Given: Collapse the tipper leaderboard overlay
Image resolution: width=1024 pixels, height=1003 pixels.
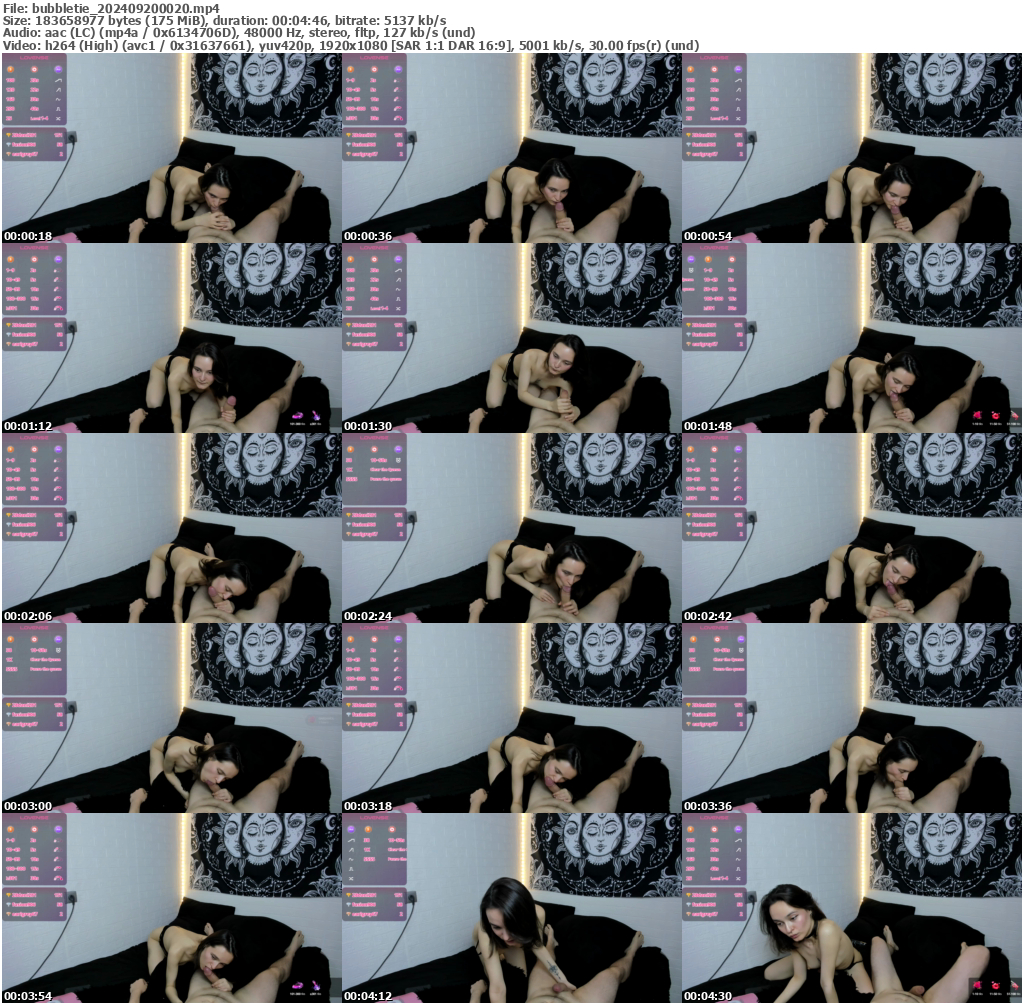Looking at the screenshot, I should (35, 144).
